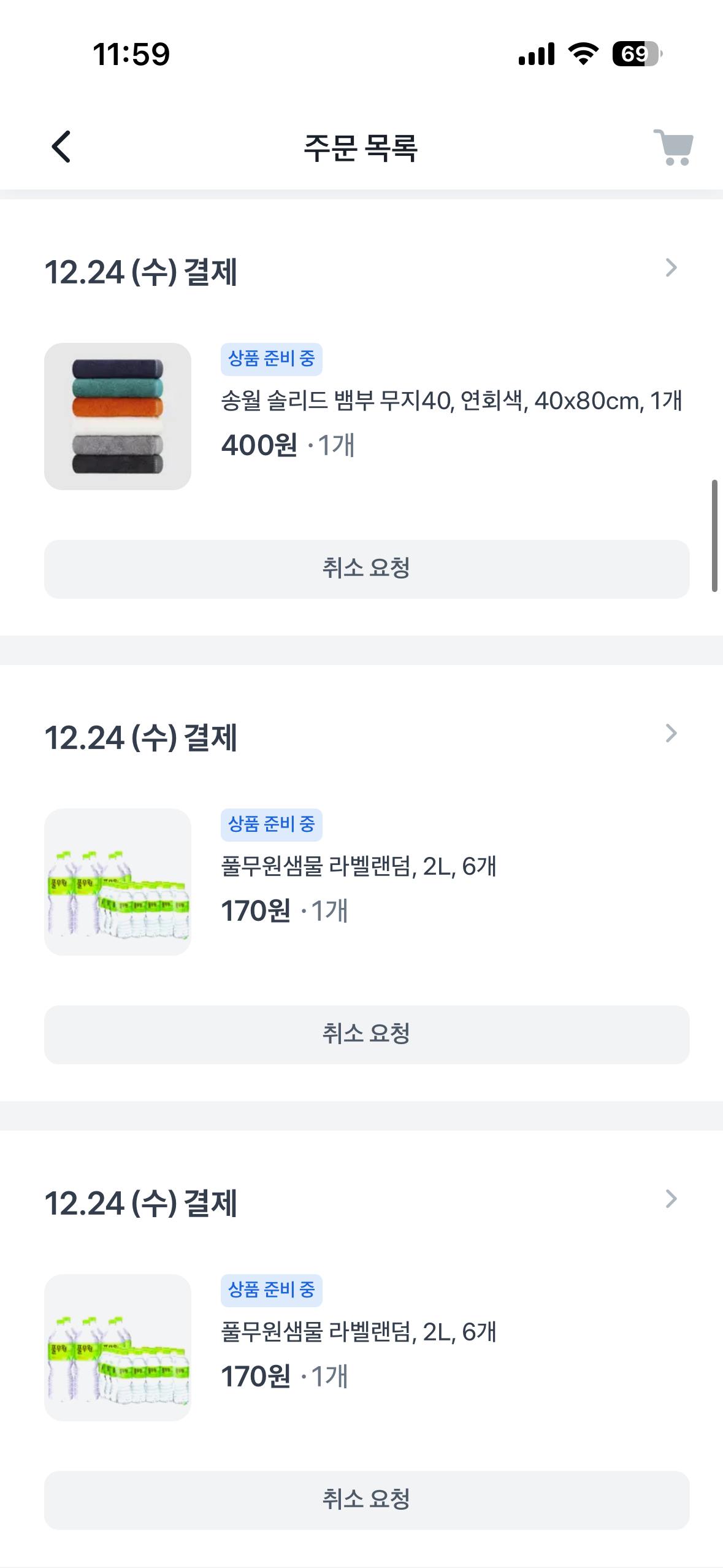Expand third 12.24 order details chevron
Viewport: 723px width, 1568px height.
(671, 1199)
